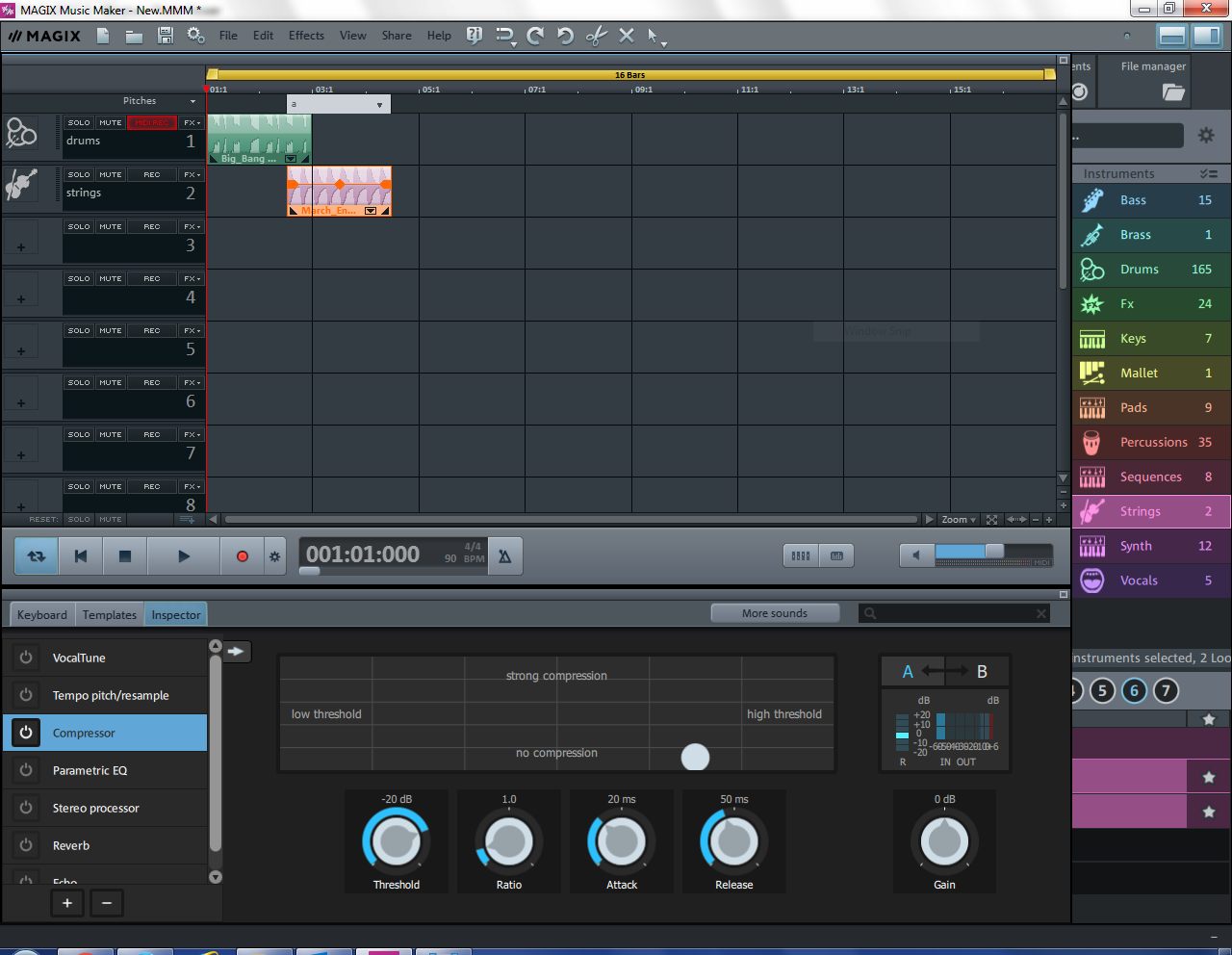
Task: Click the Brass trumpet icon
Action: (1092, 235)
